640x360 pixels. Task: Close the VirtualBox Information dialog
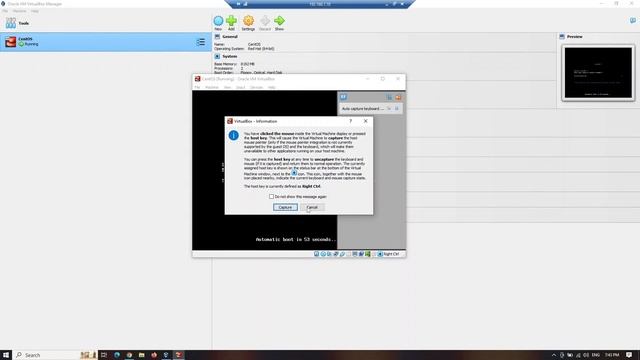pyautogui.click(x=366, y=121)
